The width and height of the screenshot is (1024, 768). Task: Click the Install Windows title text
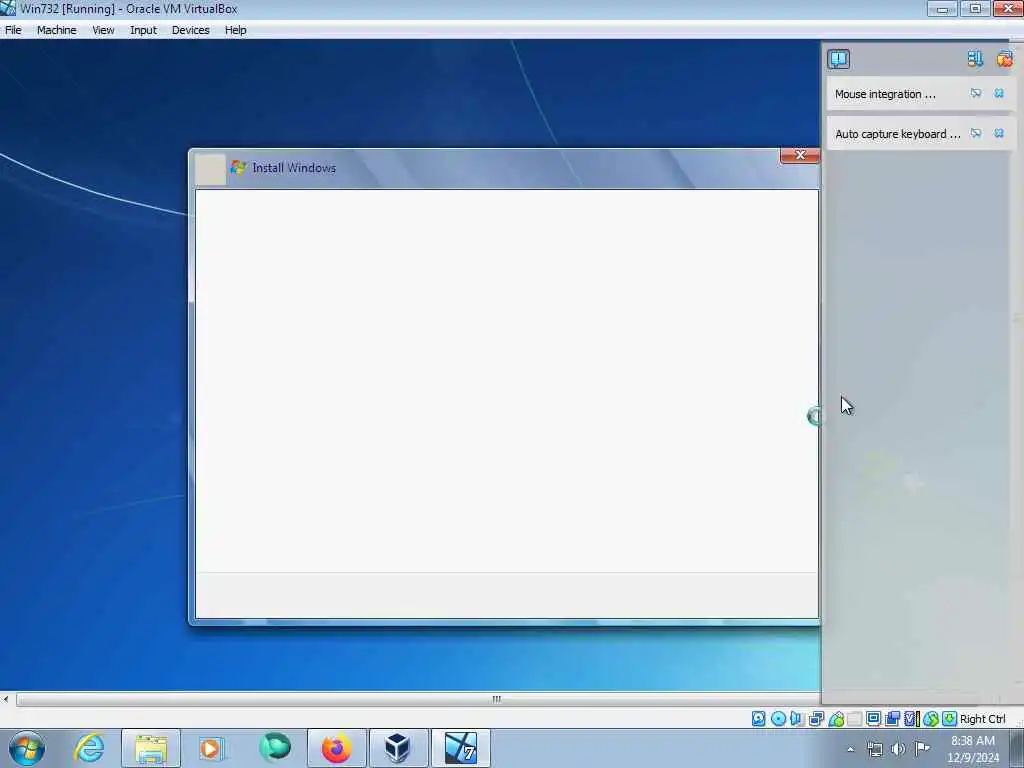[294, 168]
